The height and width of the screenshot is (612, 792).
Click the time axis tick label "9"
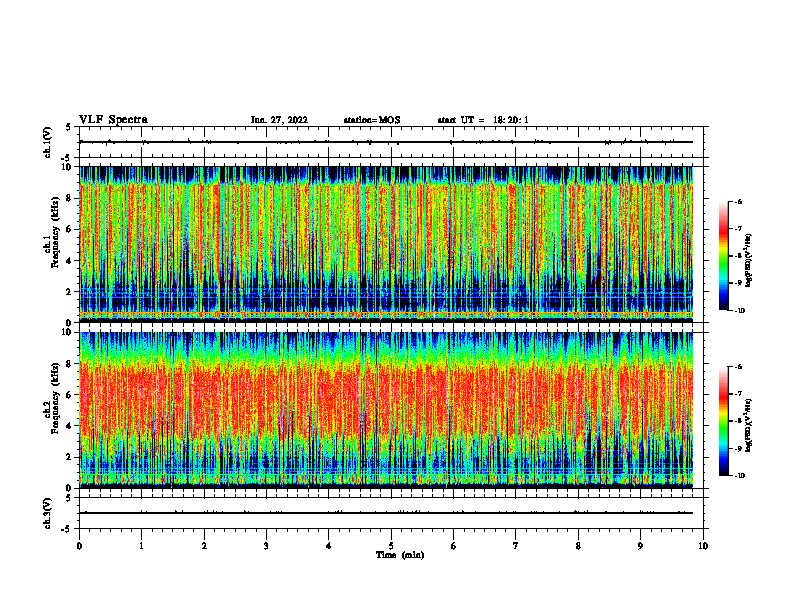640,546
